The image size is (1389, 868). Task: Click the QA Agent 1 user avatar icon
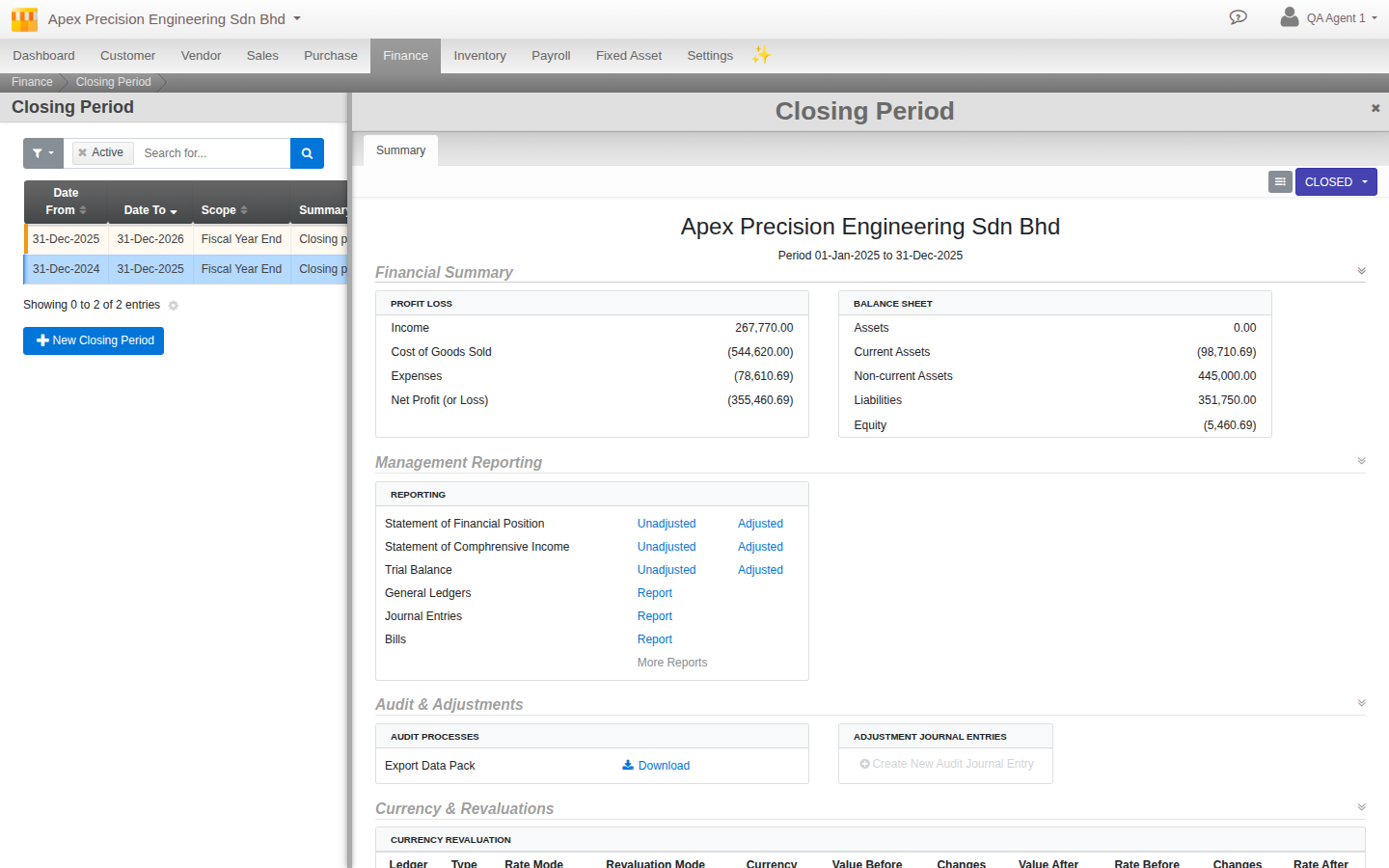pyautogui.click(x=1289, y=17)
